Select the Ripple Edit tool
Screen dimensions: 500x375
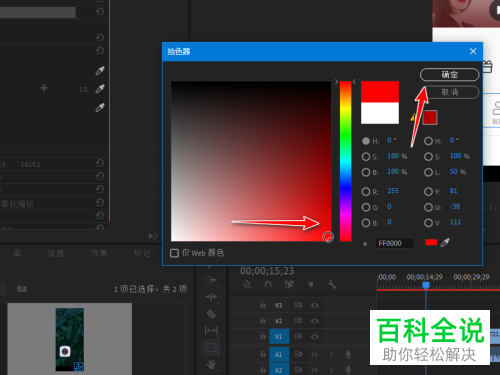click(x=211, y=297)
